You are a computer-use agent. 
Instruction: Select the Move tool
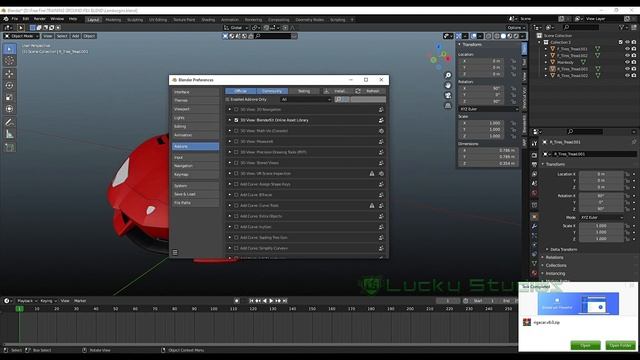pos(9,74)
